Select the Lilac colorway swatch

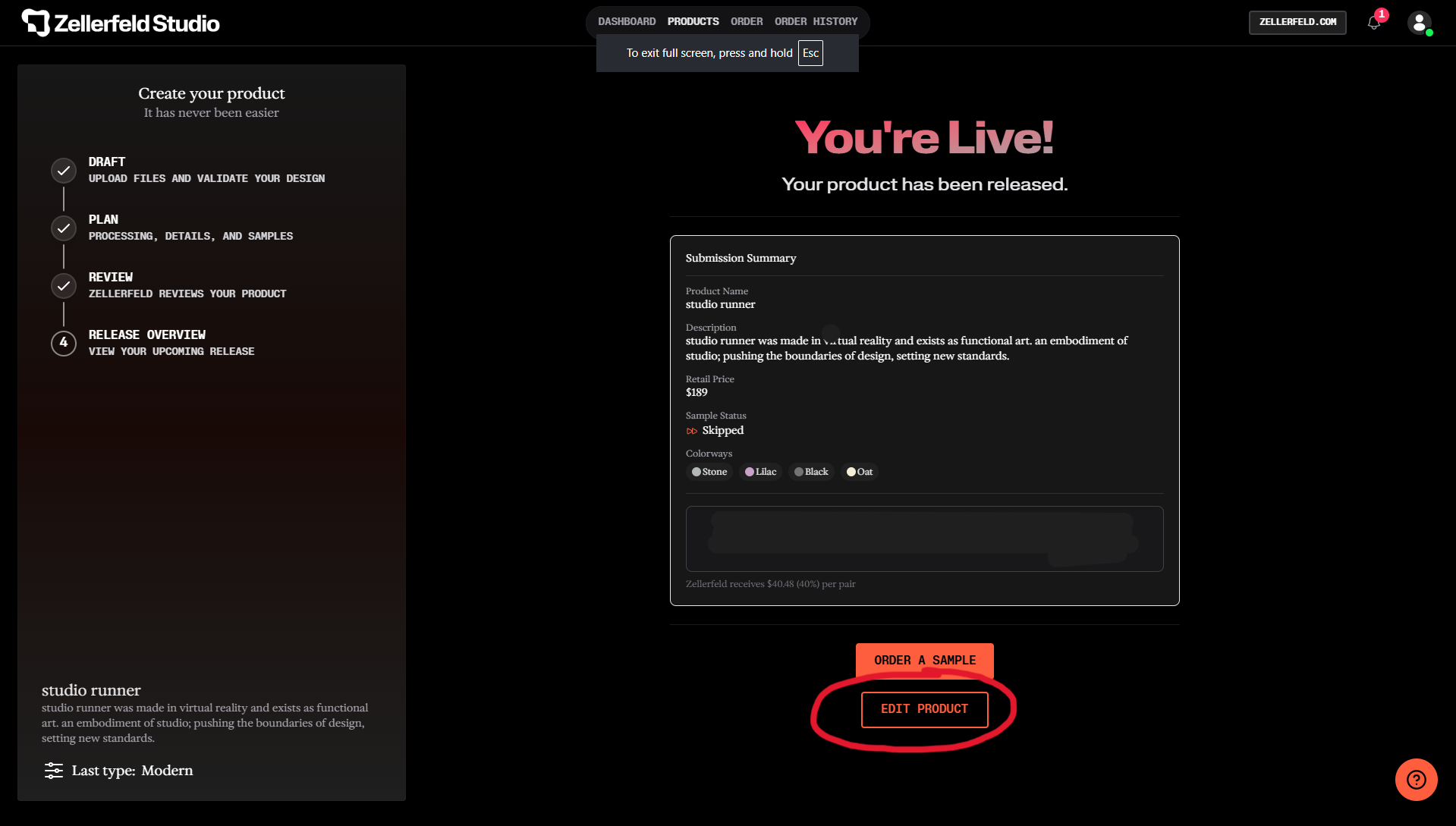(x=760, y=472)
